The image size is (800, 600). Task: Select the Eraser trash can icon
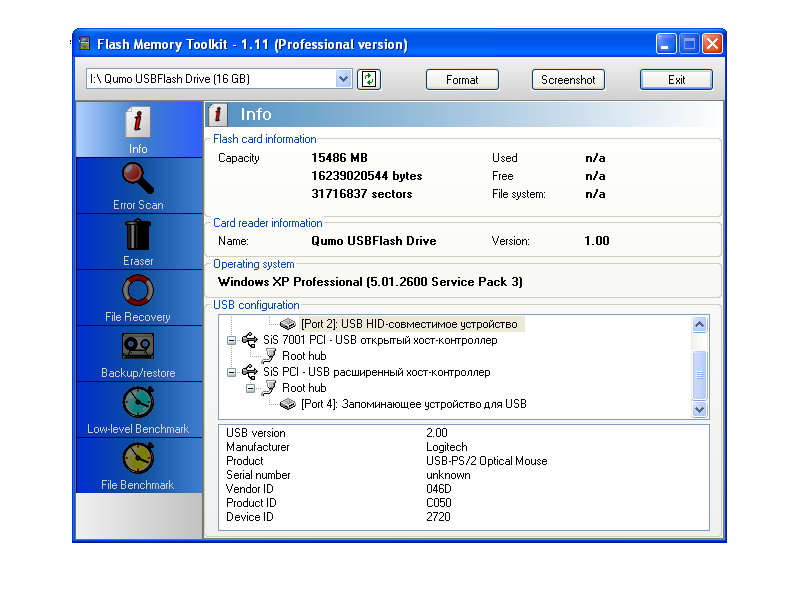click(138, 241)
